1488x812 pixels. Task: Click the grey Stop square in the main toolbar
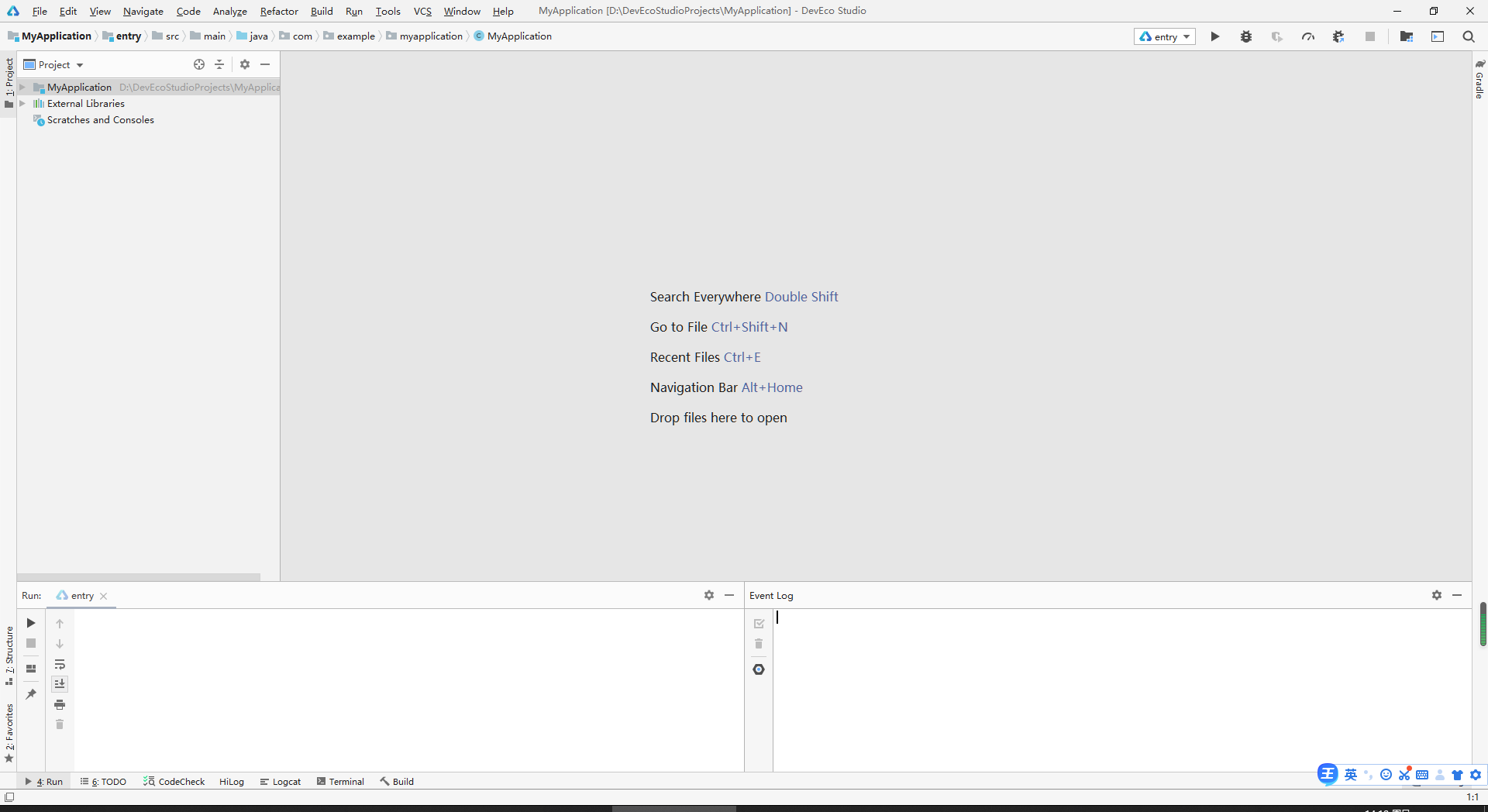(x=1370, y=36)
